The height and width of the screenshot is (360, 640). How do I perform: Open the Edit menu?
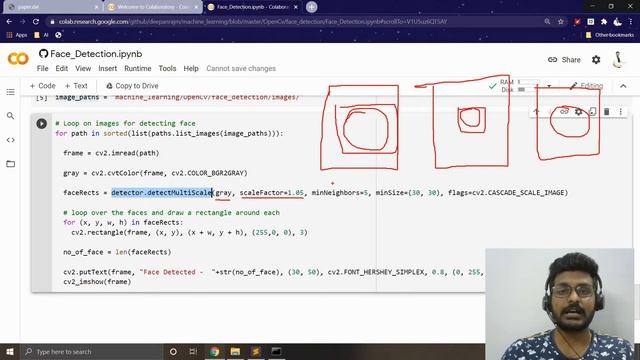(x=62, y=69)
